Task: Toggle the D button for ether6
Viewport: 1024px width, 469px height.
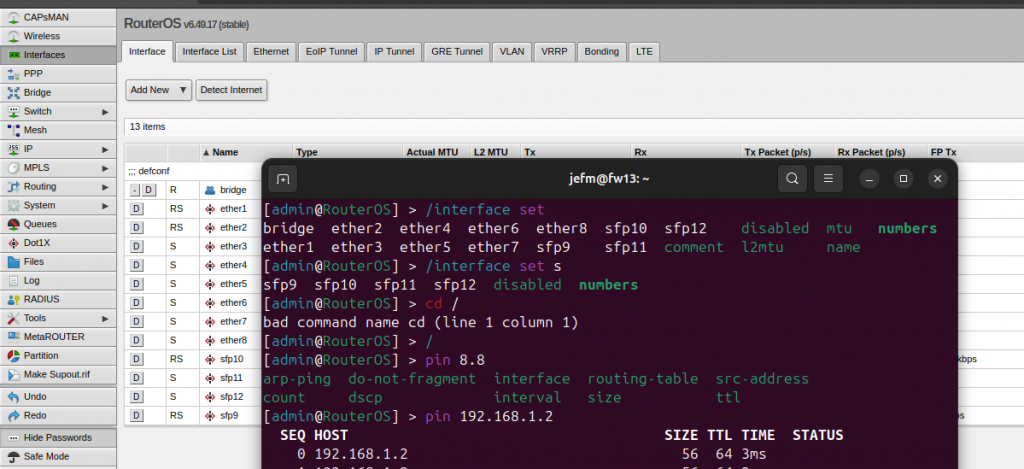Action: pyautogui.click(x=136, y=303)
